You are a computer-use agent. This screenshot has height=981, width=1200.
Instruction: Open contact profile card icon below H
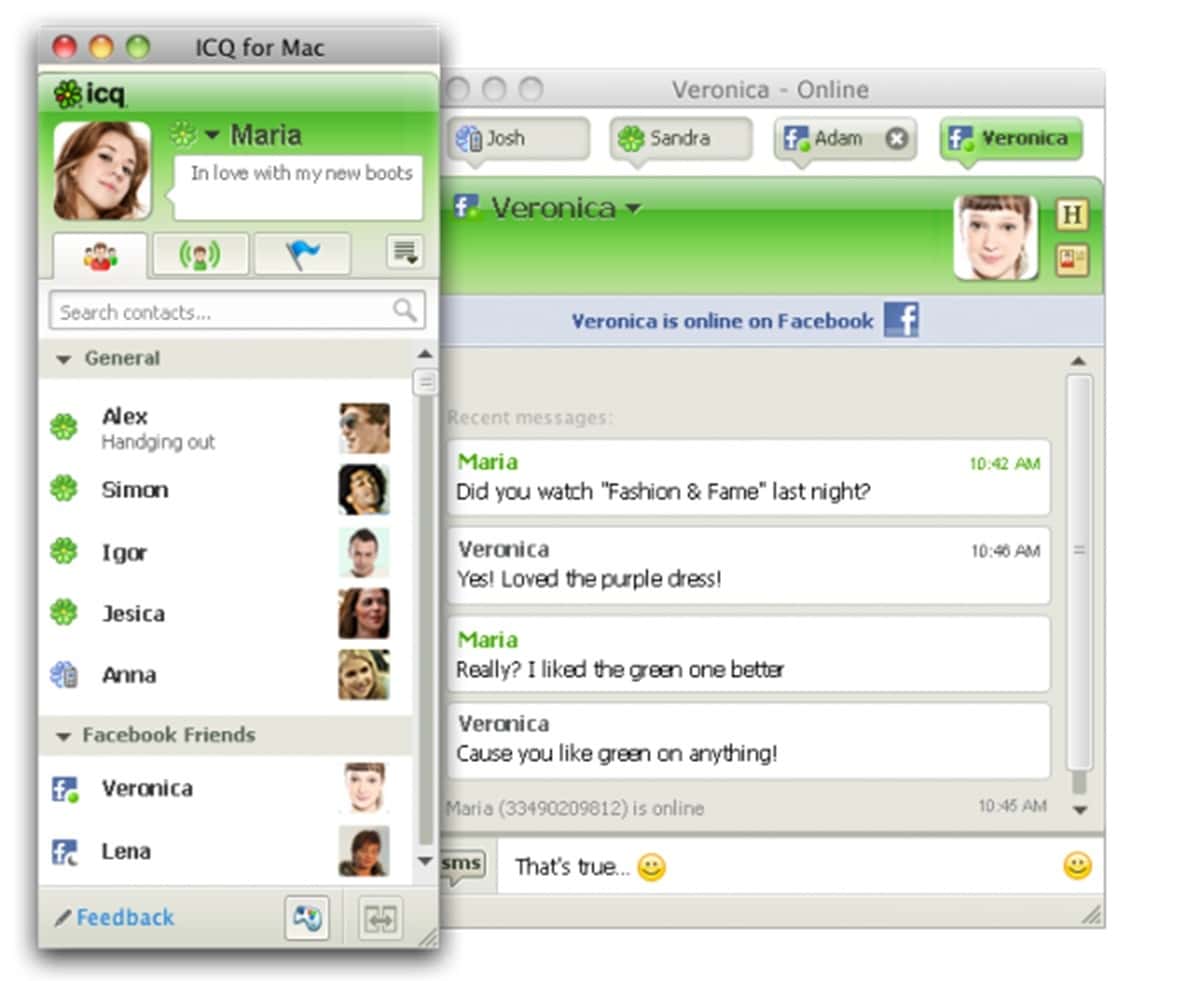[x=1072, y=261]
